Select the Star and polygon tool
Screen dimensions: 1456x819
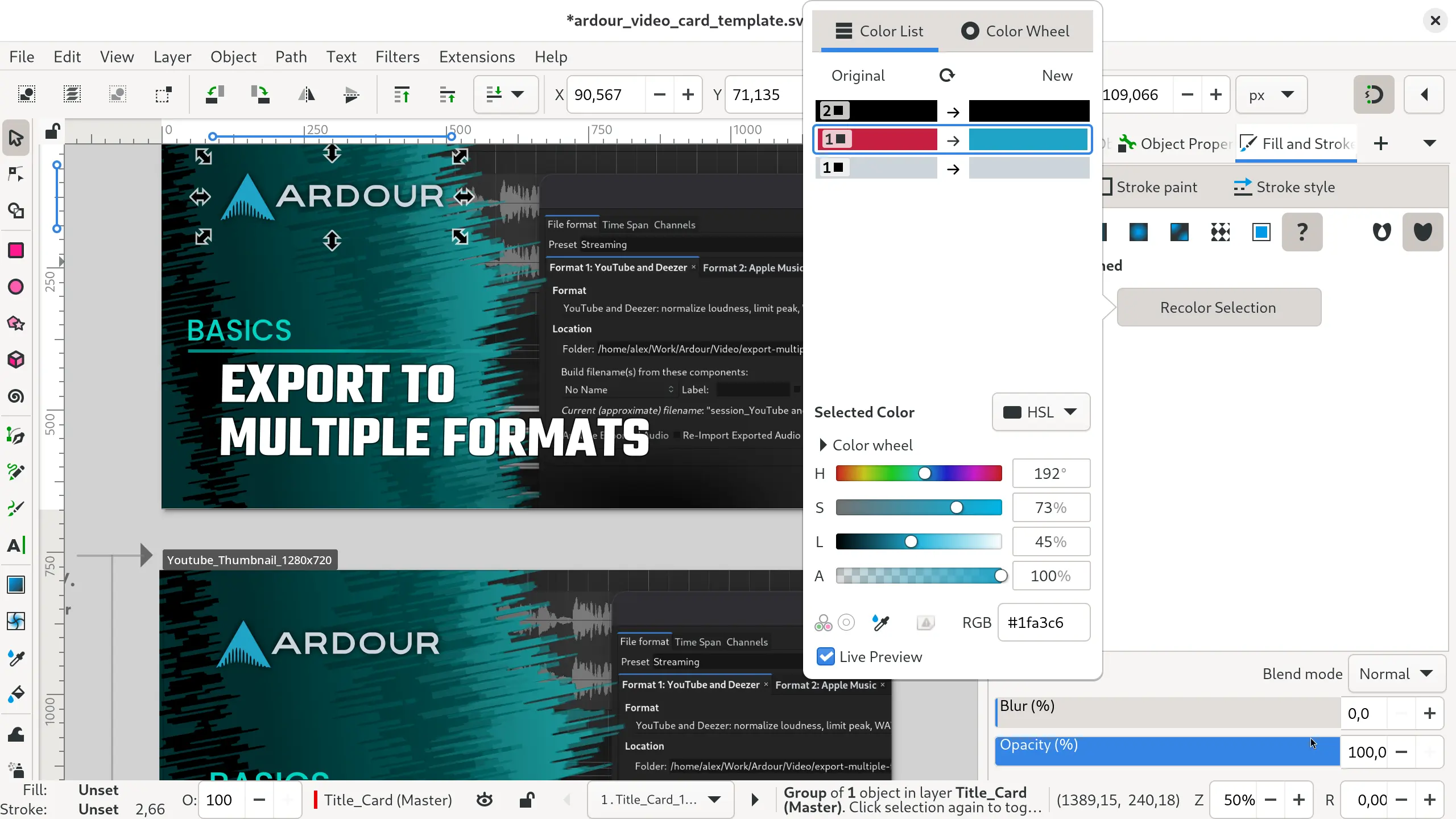(x=16, y=324)
